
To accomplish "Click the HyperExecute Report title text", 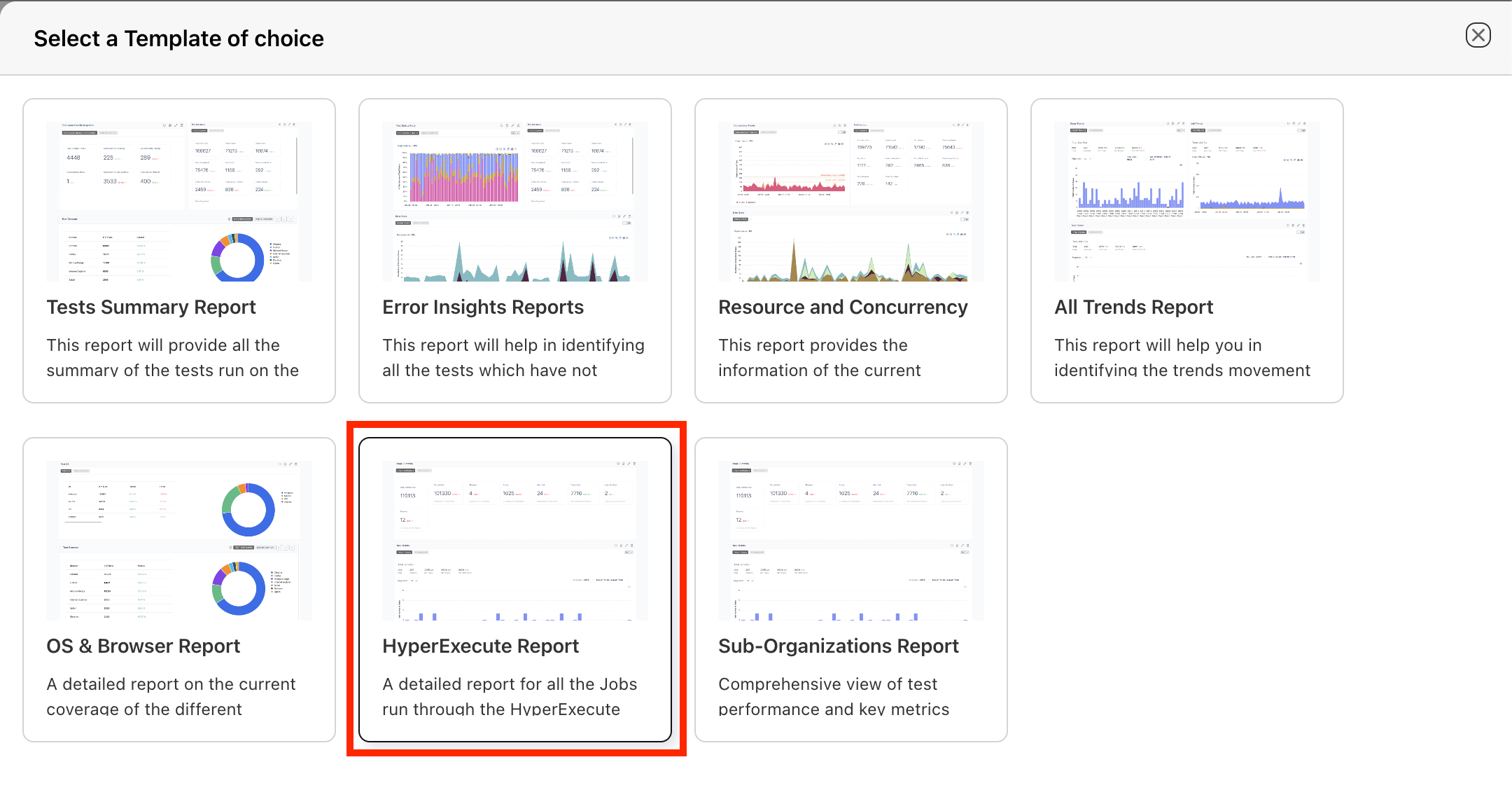I will (x=481, y=646).
